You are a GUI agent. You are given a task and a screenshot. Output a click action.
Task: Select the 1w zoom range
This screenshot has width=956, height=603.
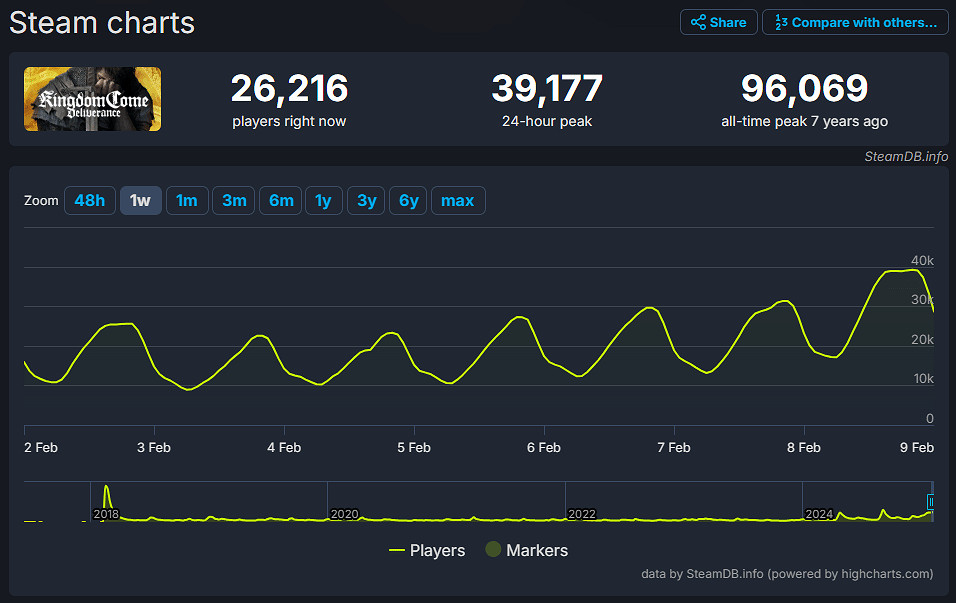(x=140, y=201)
